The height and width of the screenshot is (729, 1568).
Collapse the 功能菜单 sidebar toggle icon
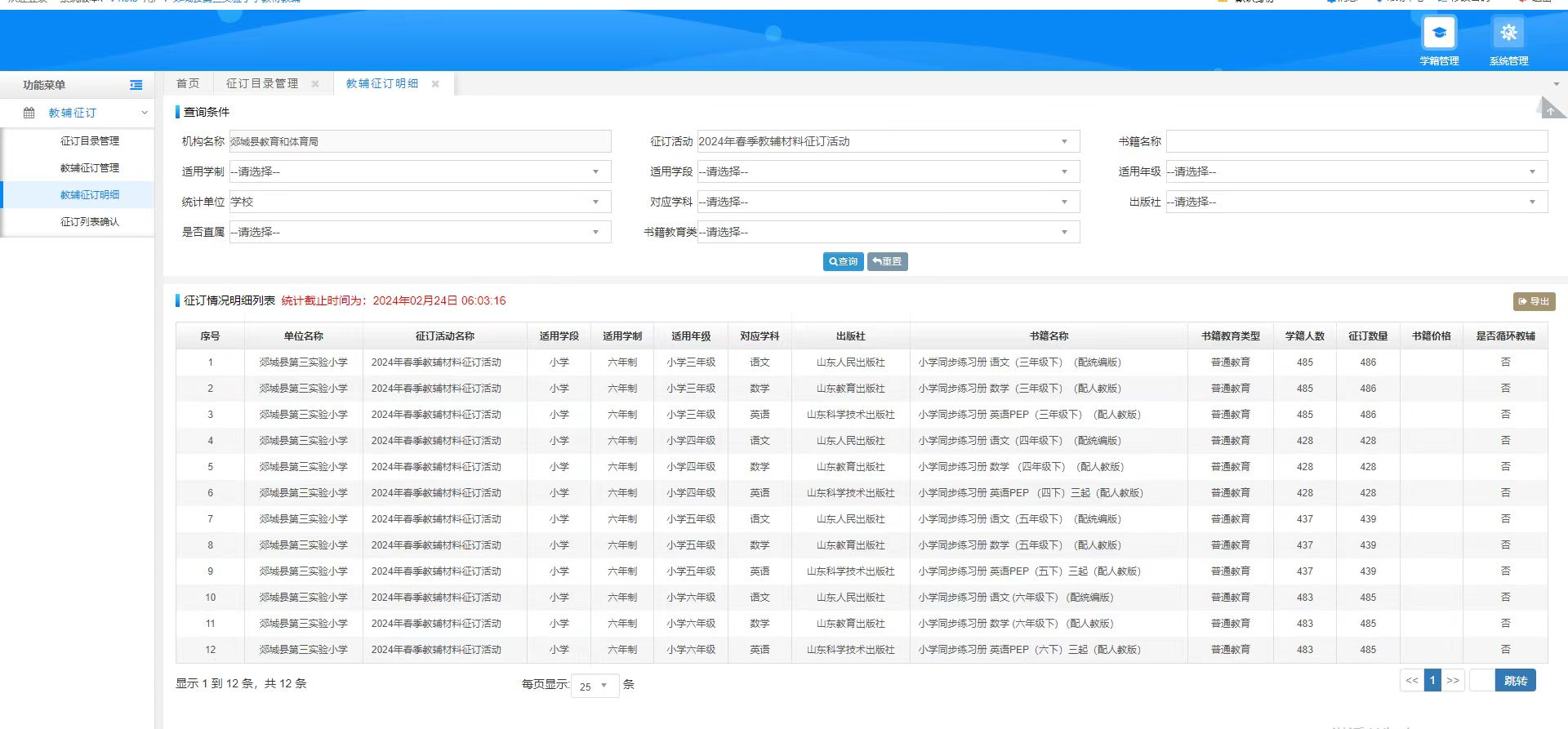pyautogui.click(x=136, y=85)
